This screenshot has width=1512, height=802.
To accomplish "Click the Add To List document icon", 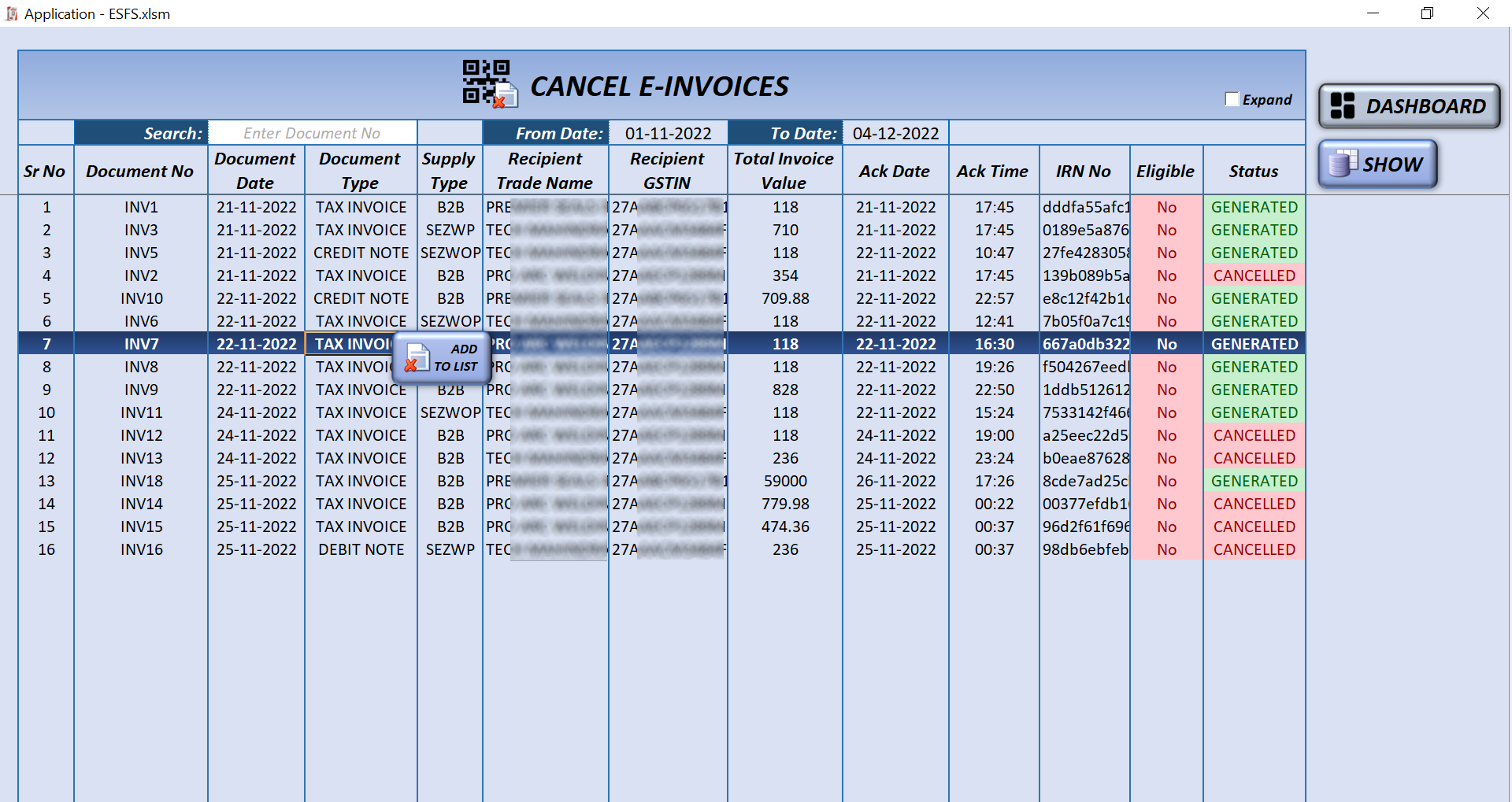I will coord(416,358).
